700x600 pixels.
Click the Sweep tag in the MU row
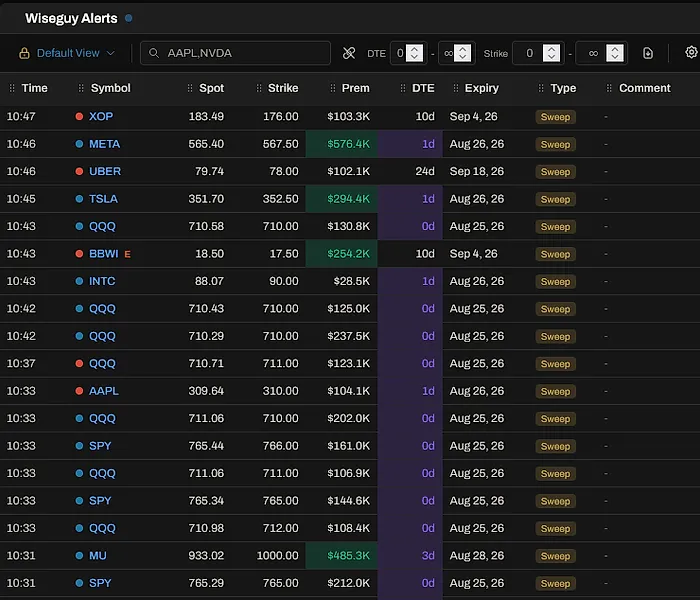[x=555, y=556]
